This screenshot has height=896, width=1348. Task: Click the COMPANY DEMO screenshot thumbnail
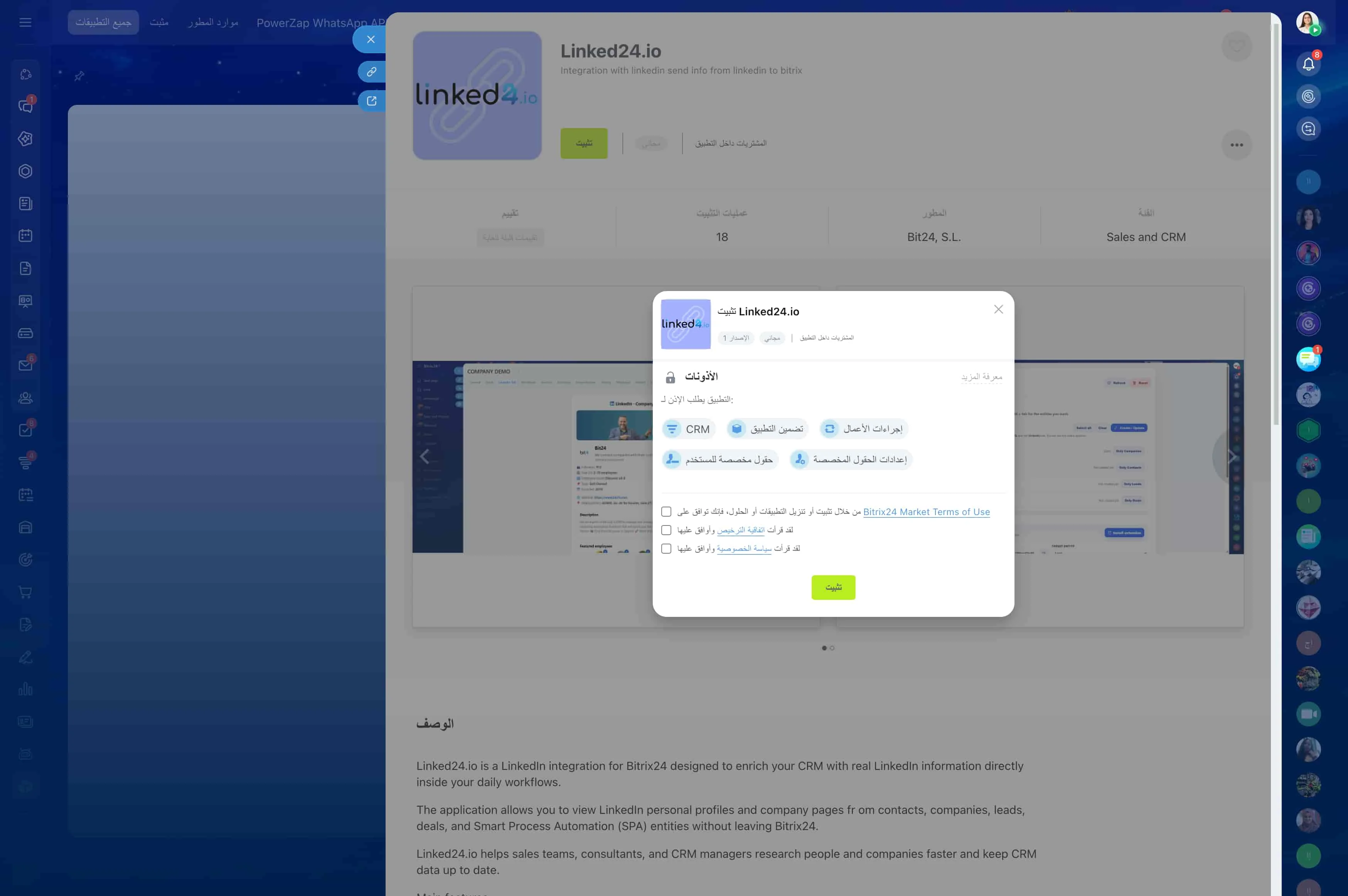[532, 456]
